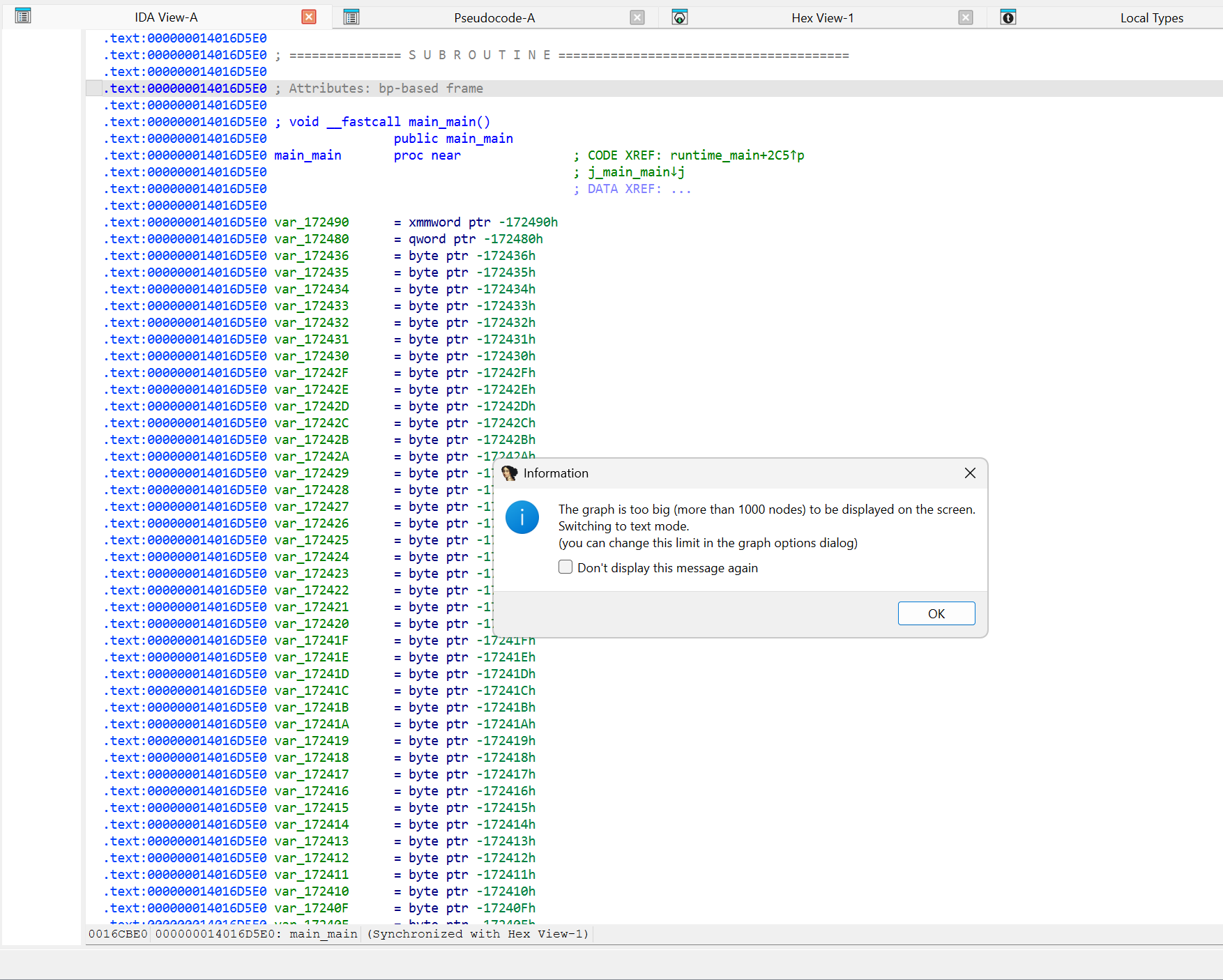Select the var_172490 xmmword variable

pyautogui.click(x=312, y=222)
